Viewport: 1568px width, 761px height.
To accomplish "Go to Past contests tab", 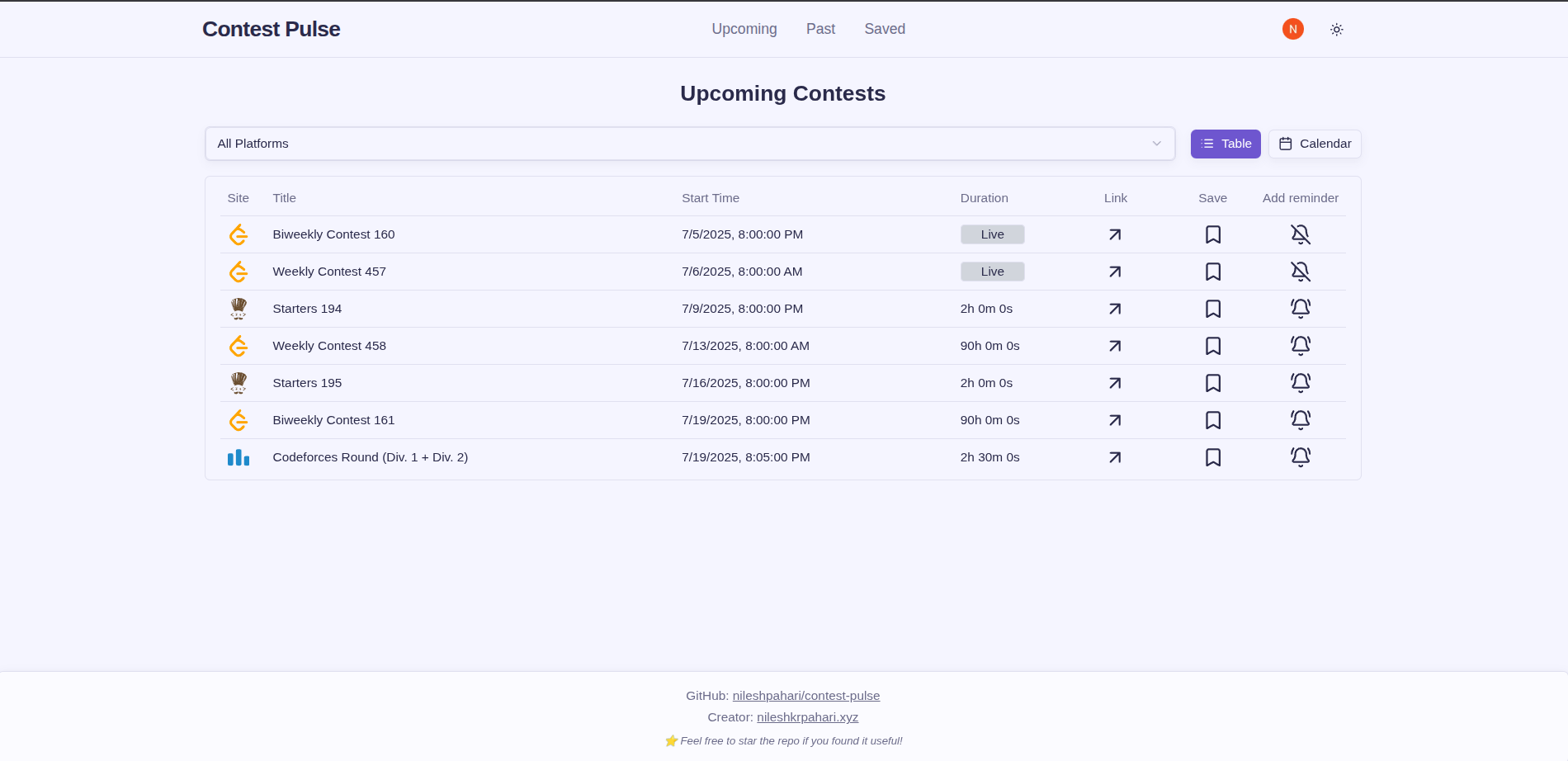I will 820,29.
